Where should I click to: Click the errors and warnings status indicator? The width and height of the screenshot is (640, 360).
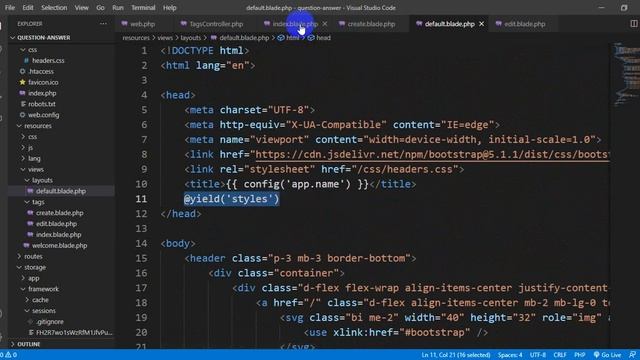coord(9,355)
